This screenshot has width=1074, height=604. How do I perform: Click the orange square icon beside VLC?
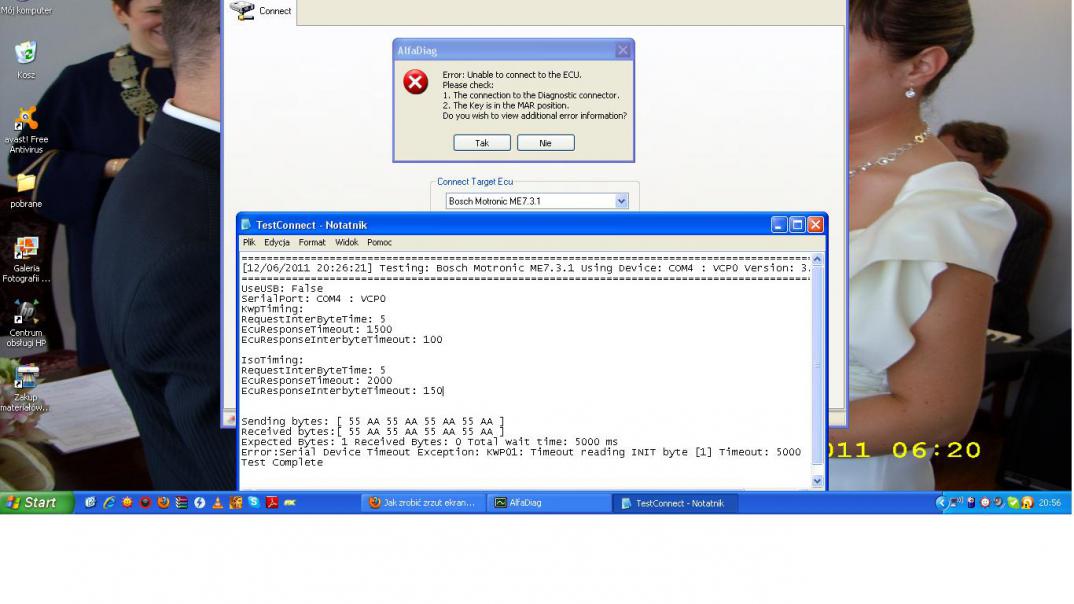tap(236, 503)
